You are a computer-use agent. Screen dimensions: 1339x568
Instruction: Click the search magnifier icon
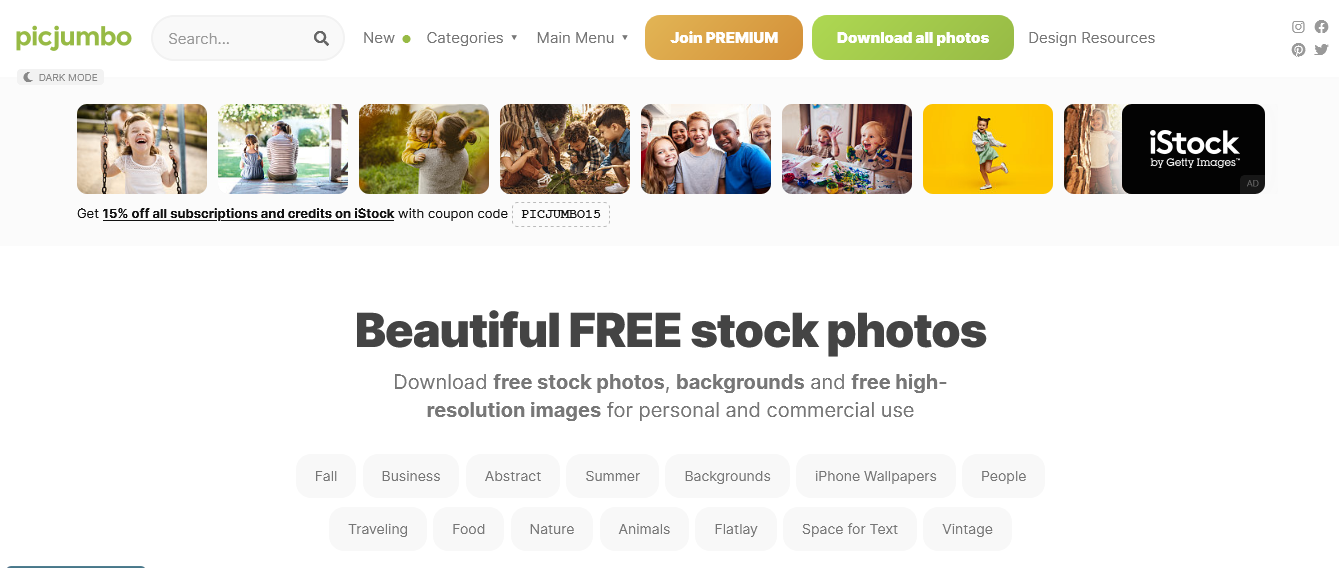[321, 38]
